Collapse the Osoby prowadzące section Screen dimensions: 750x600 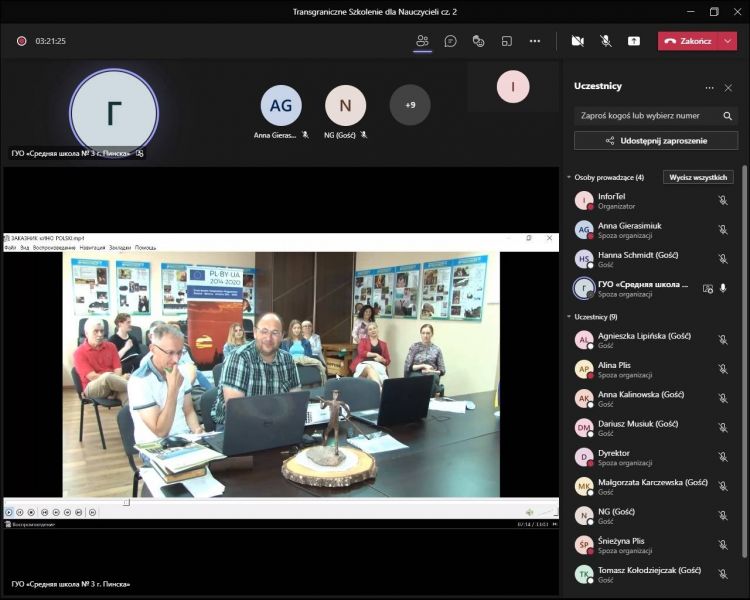click(569, 177)
